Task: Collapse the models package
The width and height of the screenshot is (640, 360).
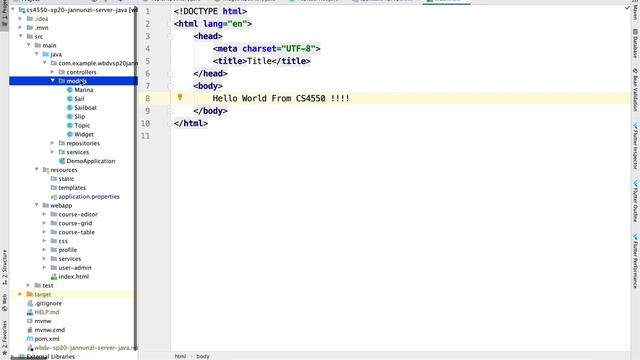Action: pos(53,81)
